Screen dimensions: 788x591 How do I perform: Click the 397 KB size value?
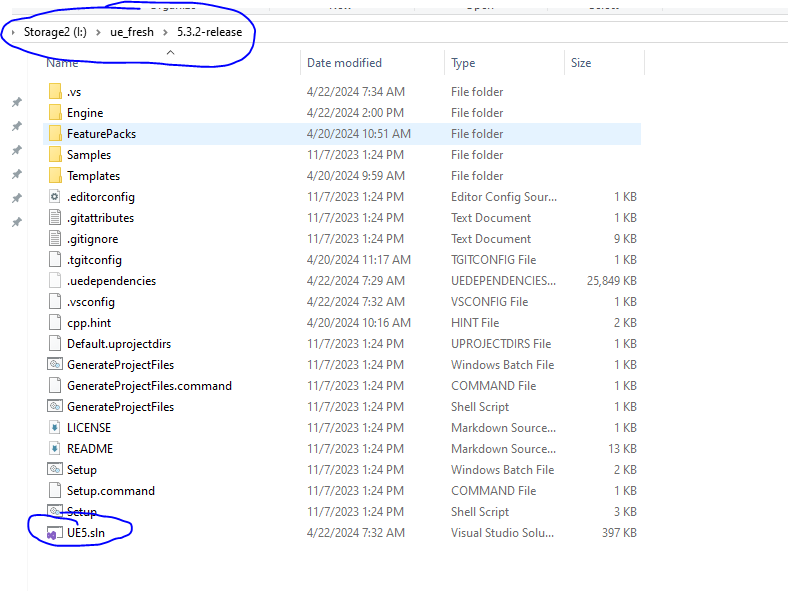pos(619,533)
